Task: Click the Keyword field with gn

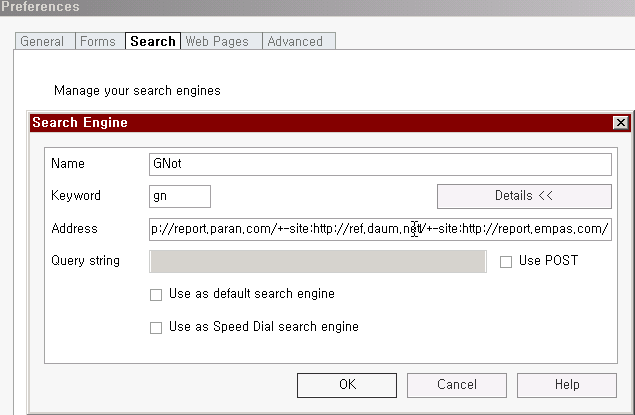Action: click(x=180, y=196)
